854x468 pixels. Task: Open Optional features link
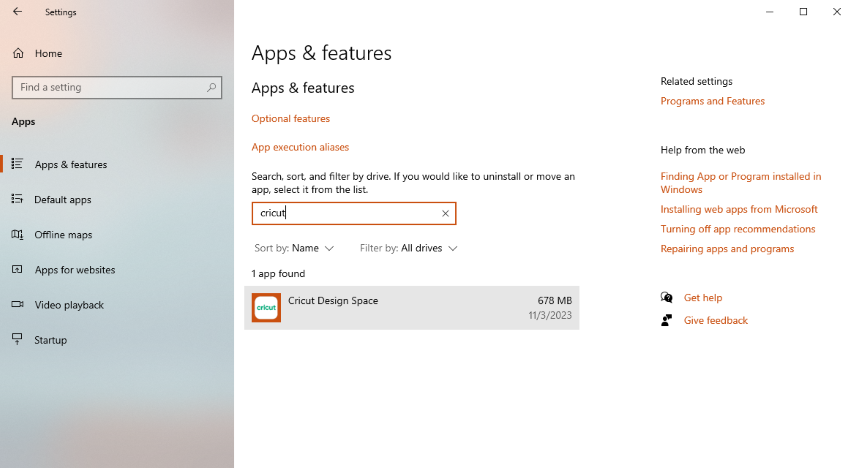[x=290, y=119]
